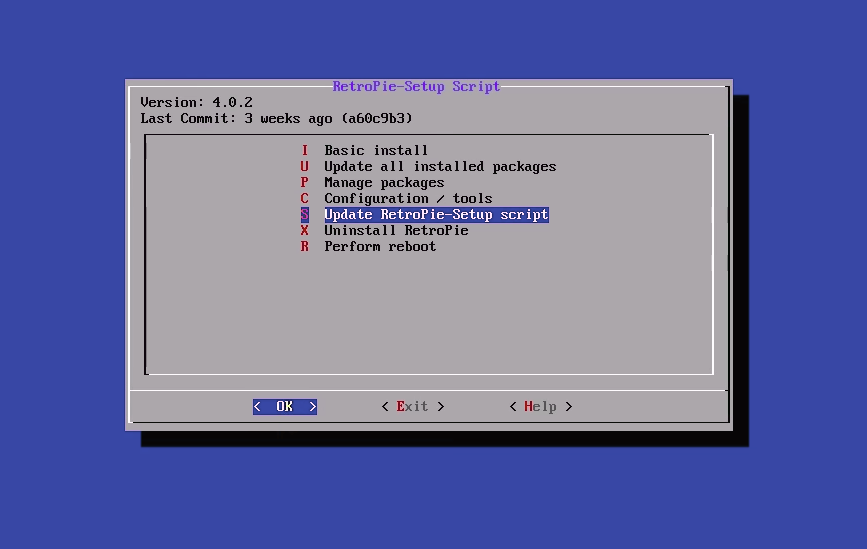This screenshot has width=867, height=549.
Task: Click Update RetroPie-Setup script option
Action: [435, 215]
